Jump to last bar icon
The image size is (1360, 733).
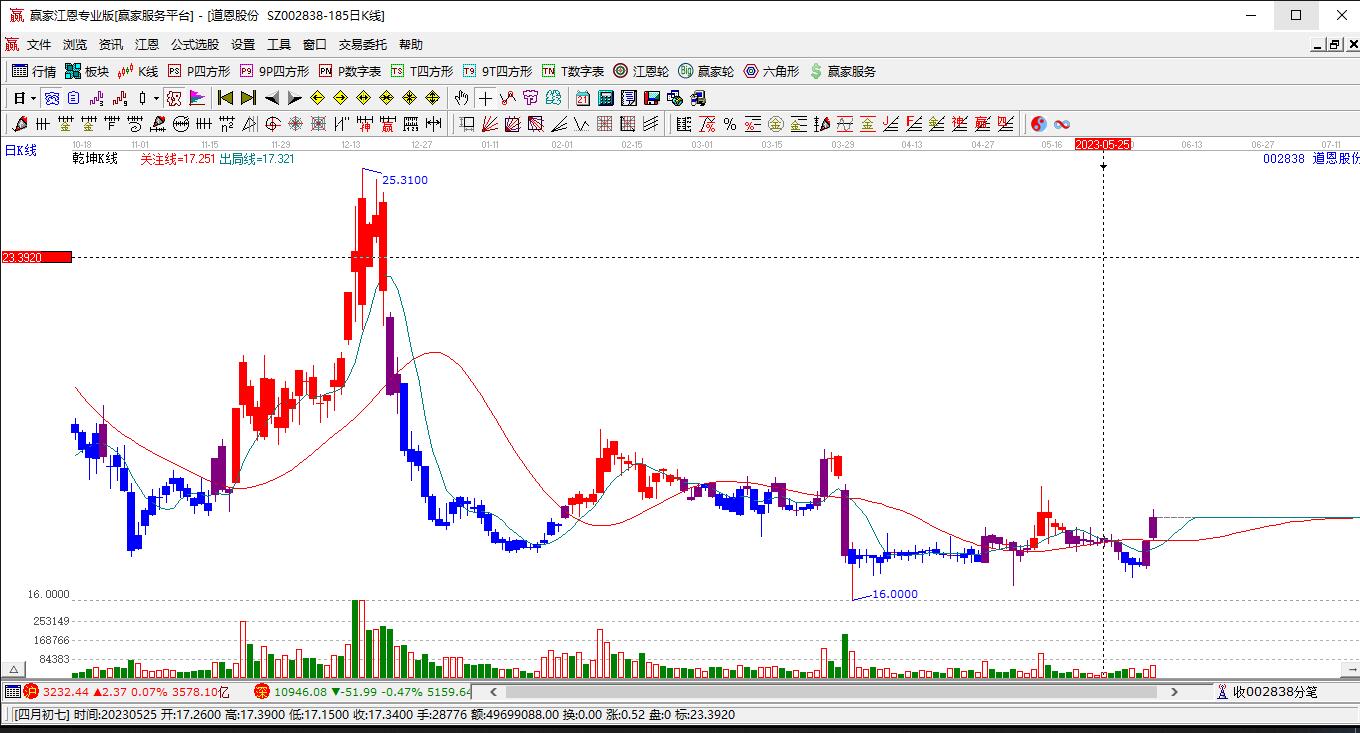pos(248,98)
